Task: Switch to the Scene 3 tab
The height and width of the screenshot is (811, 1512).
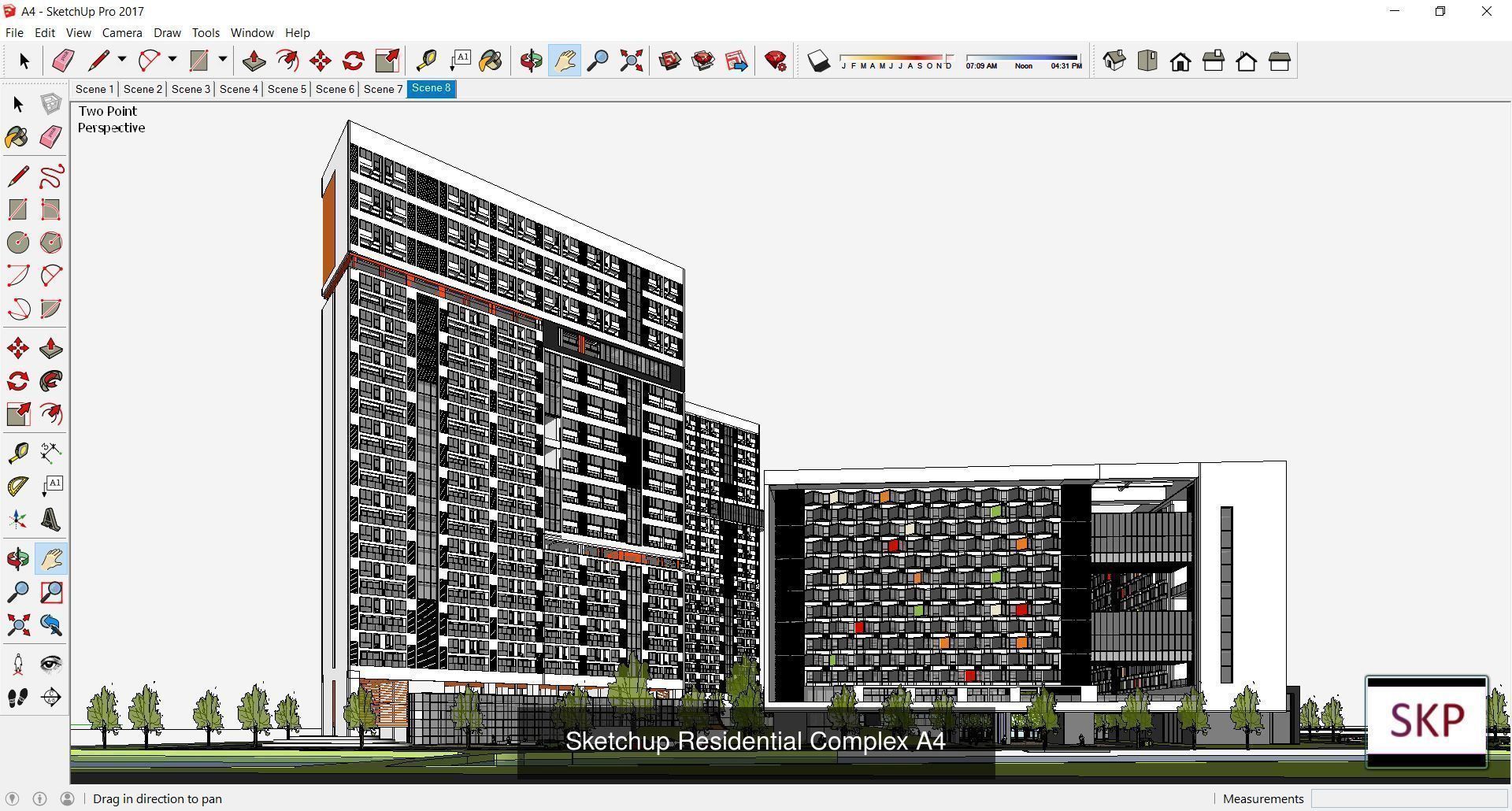Action: (191, 89)
